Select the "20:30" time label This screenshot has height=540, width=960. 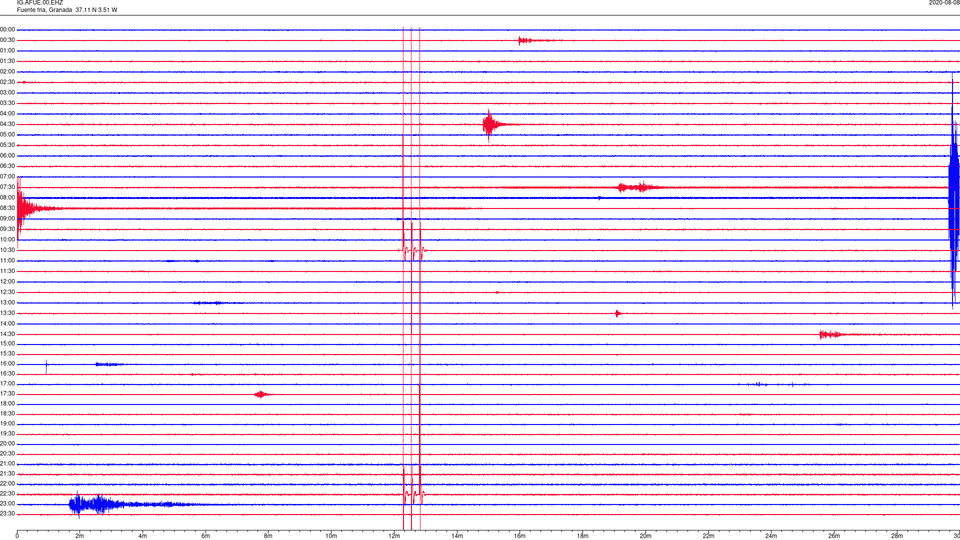click(7, 454)
